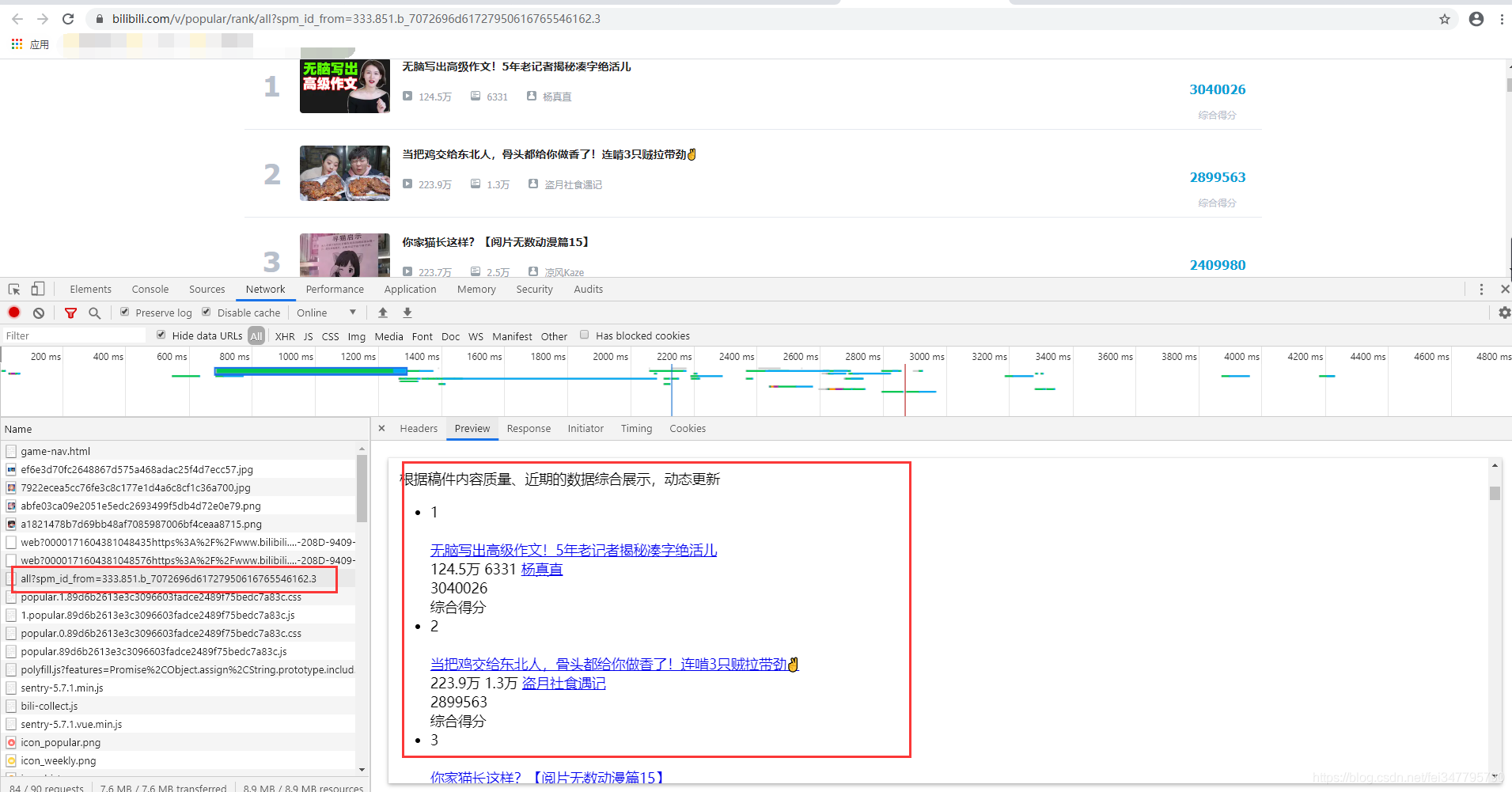
Task: Toggle Hide data URLs checkbox
Action: click(x=161, y=335)
